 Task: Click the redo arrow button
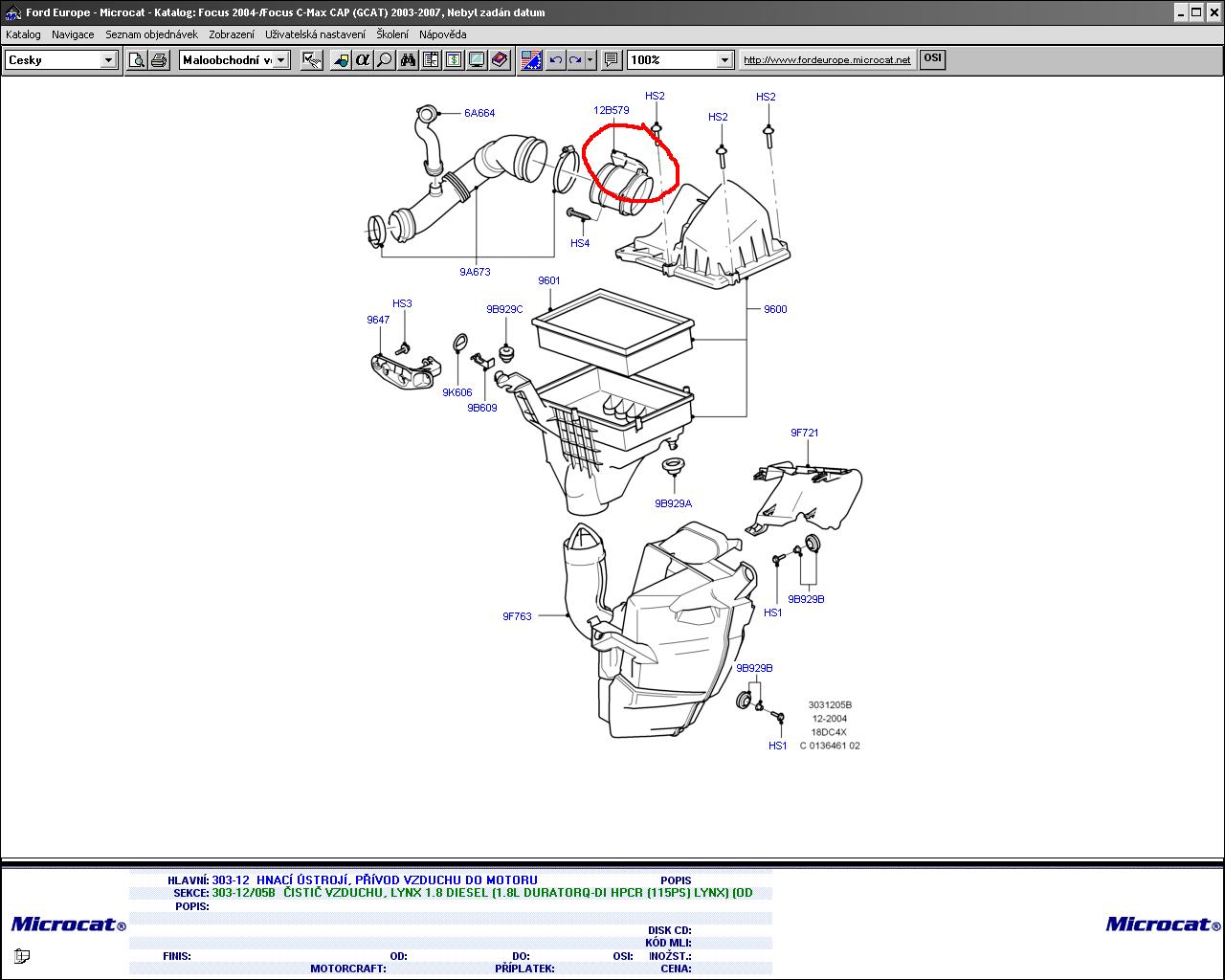[575, 60]
